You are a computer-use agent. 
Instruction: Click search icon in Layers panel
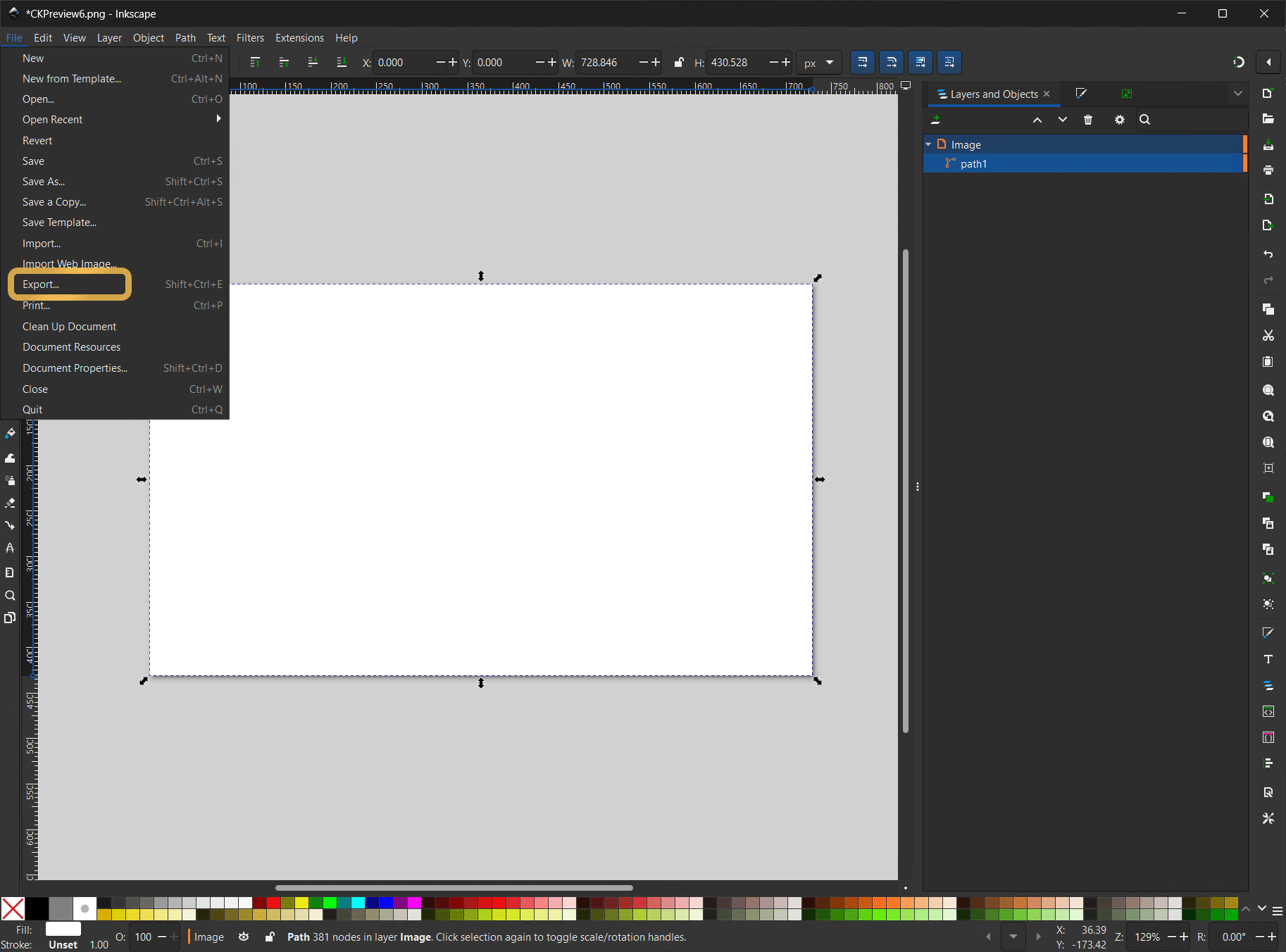click(x=1145, y=120)
